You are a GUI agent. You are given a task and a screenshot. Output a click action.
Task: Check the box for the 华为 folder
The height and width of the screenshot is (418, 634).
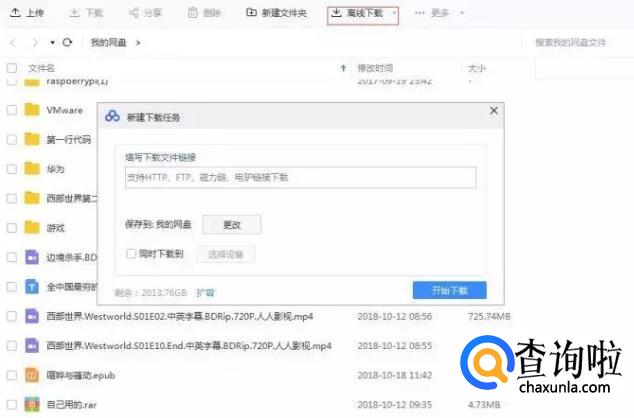[x=12, y=169]
